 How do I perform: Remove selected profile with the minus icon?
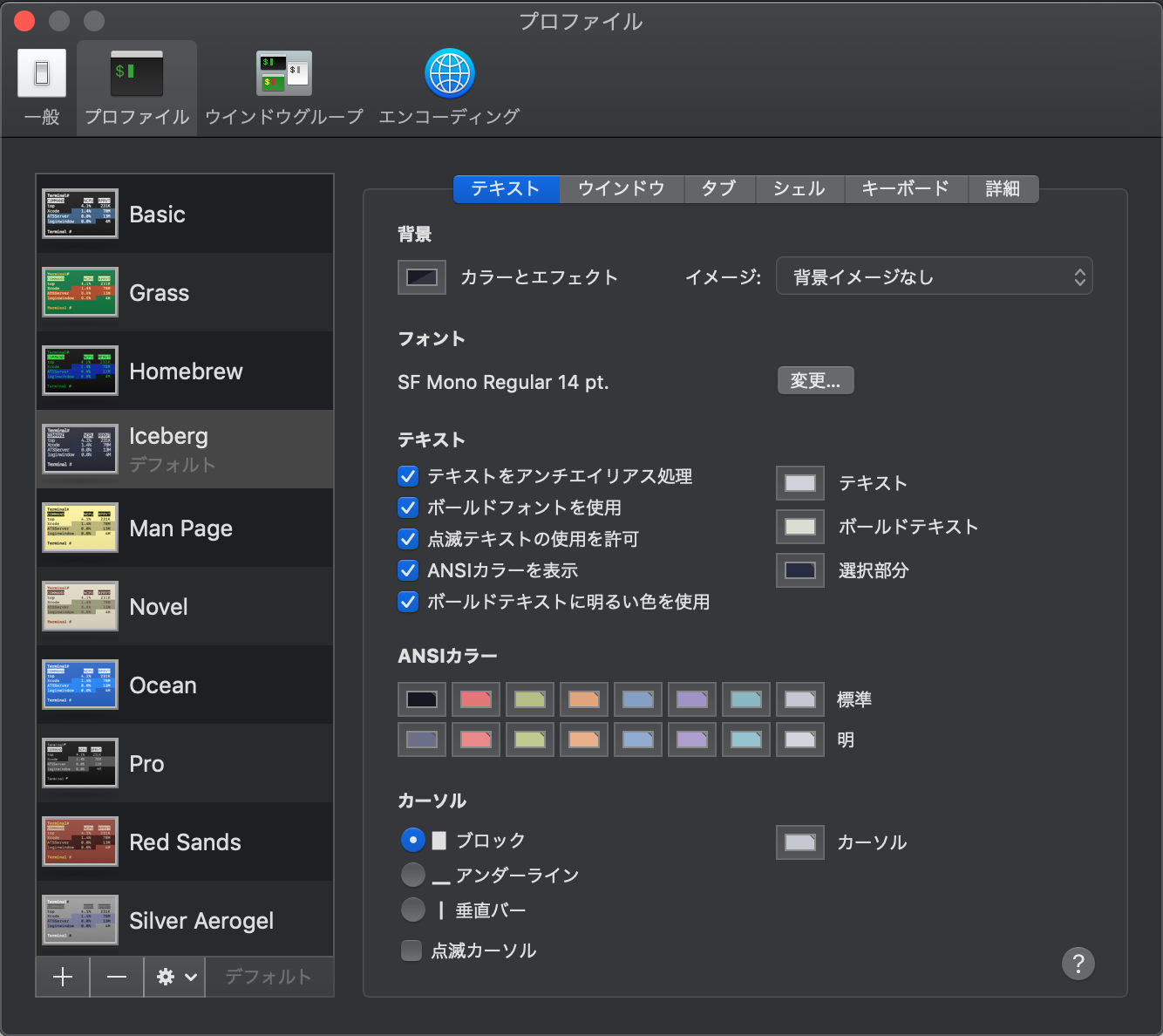(116, 977)
